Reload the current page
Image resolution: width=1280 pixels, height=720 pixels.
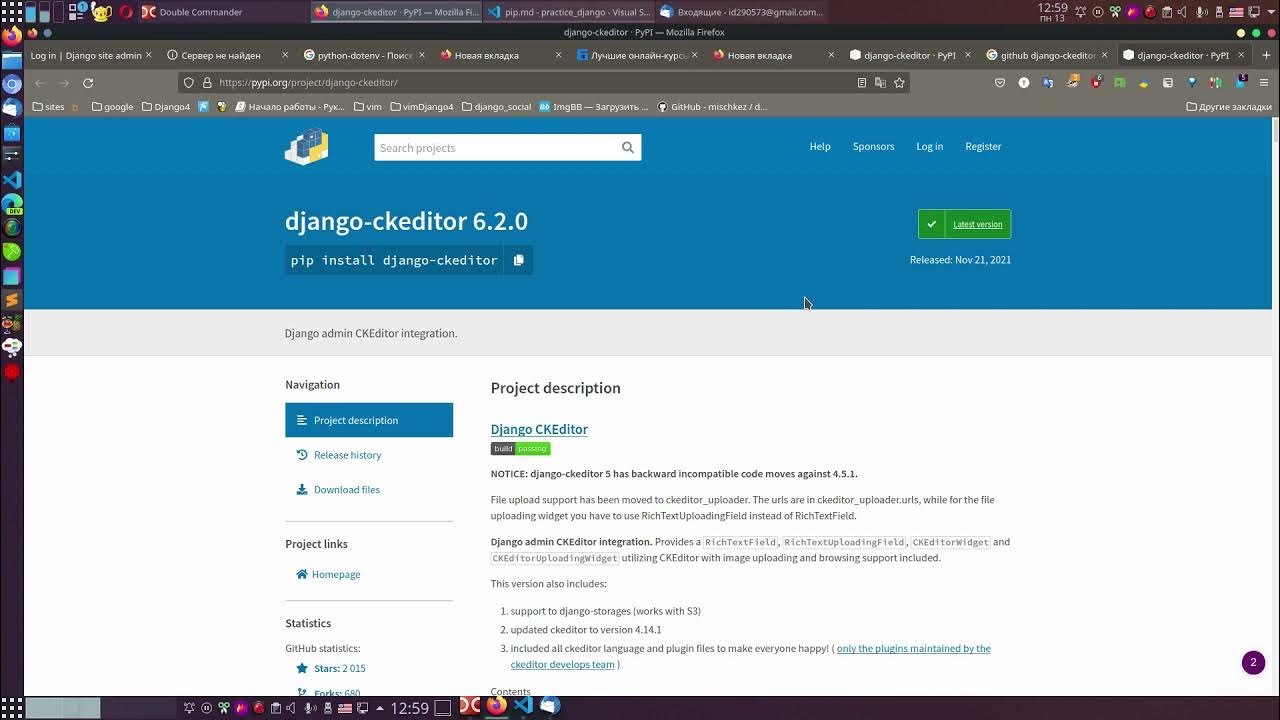[x=88, y=83]
